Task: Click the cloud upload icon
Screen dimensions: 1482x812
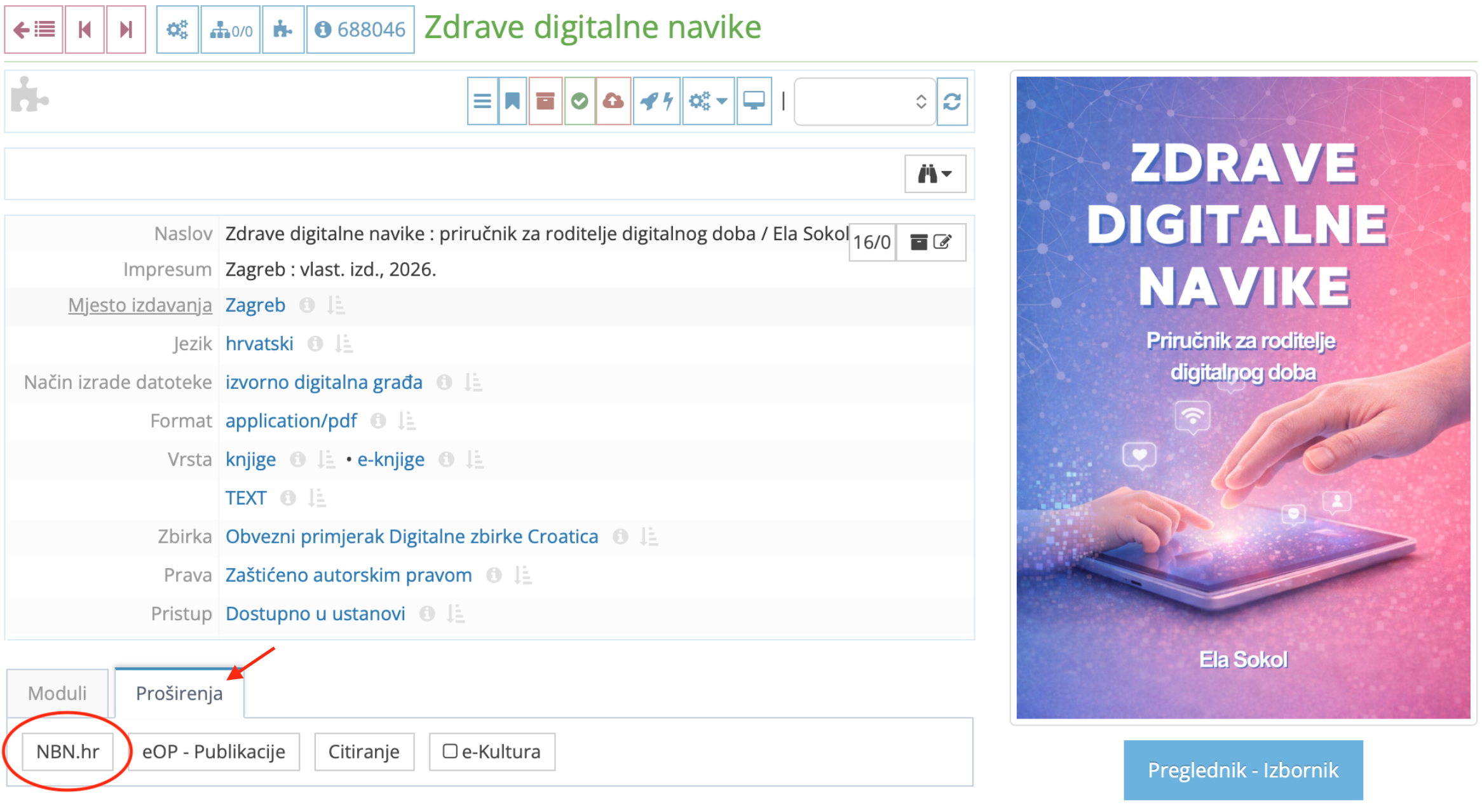Action: click(x=612, y=100)
